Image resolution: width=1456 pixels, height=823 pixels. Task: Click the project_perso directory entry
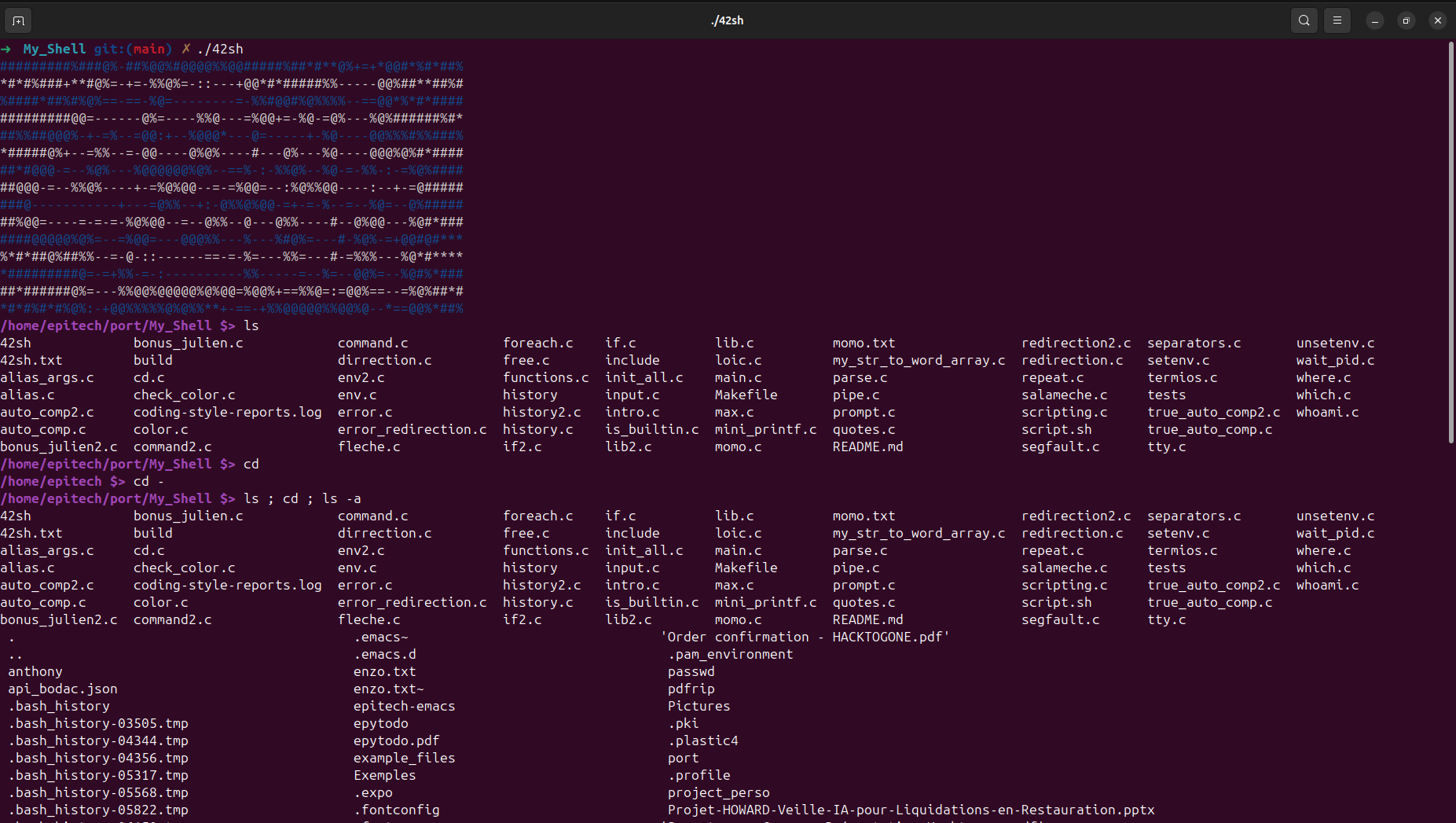pyautogui.click(x=718, y=792)
